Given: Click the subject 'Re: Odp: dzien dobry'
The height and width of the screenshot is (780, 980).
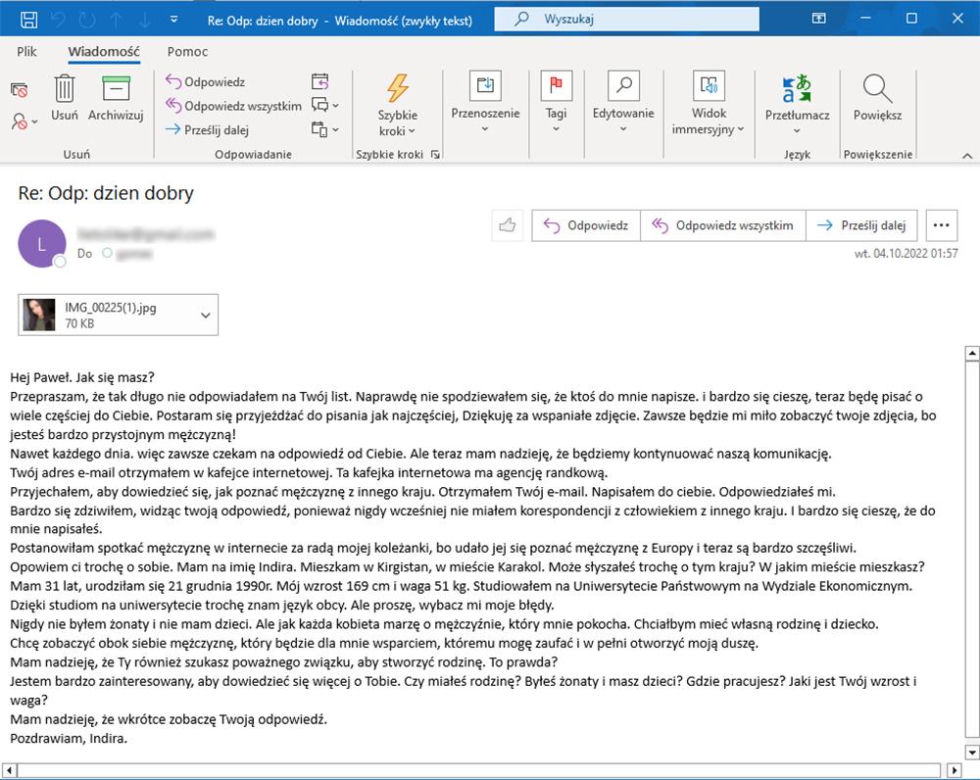Looking at the screenshot, I should [x=106, y=193].
